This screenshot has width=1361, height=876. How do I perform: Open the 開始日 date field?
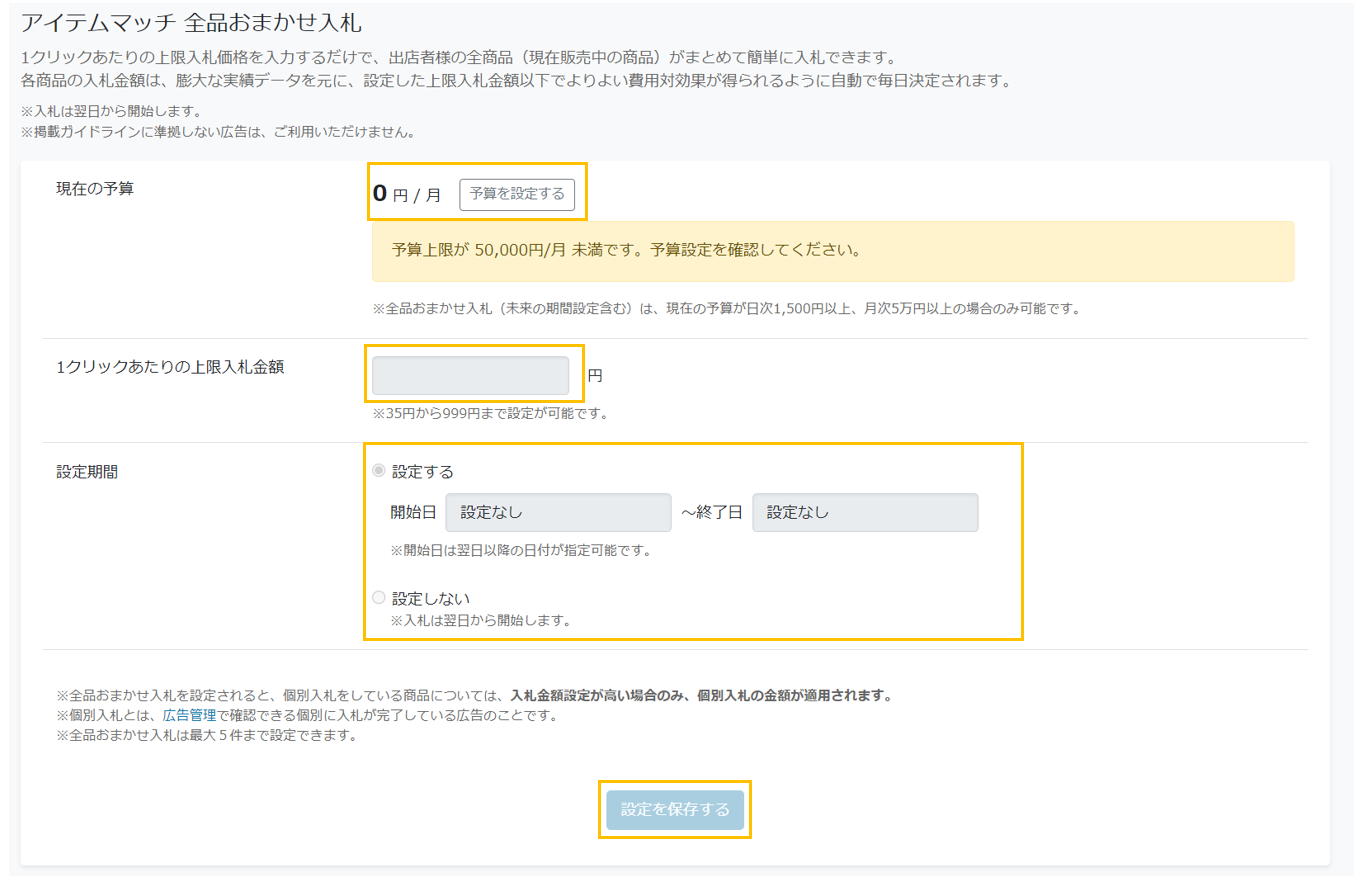(558, 512)
